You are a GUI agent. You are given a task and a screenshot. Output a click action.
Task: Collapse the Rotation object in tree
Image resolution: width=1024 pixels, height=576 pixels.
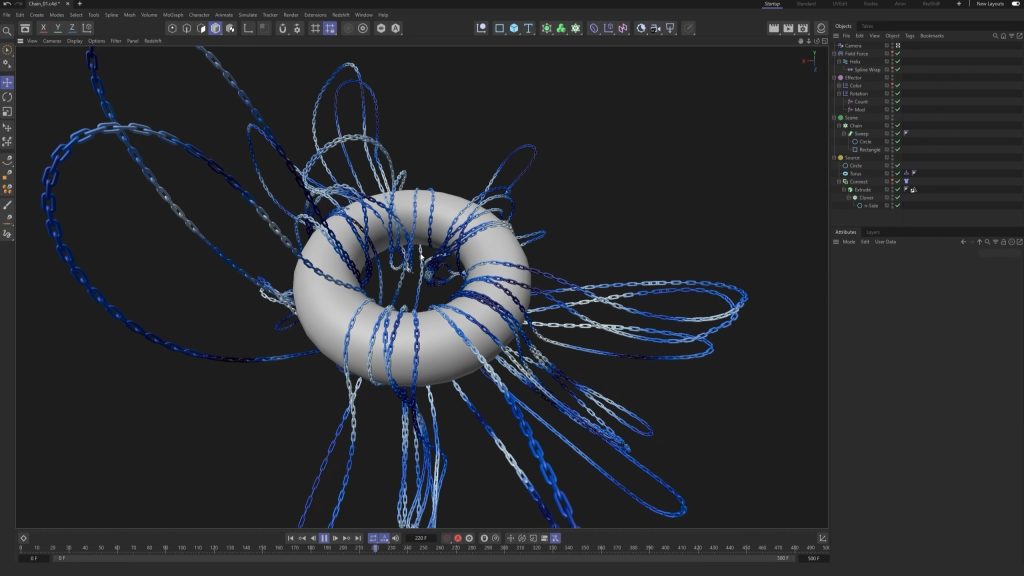point(839,93)
